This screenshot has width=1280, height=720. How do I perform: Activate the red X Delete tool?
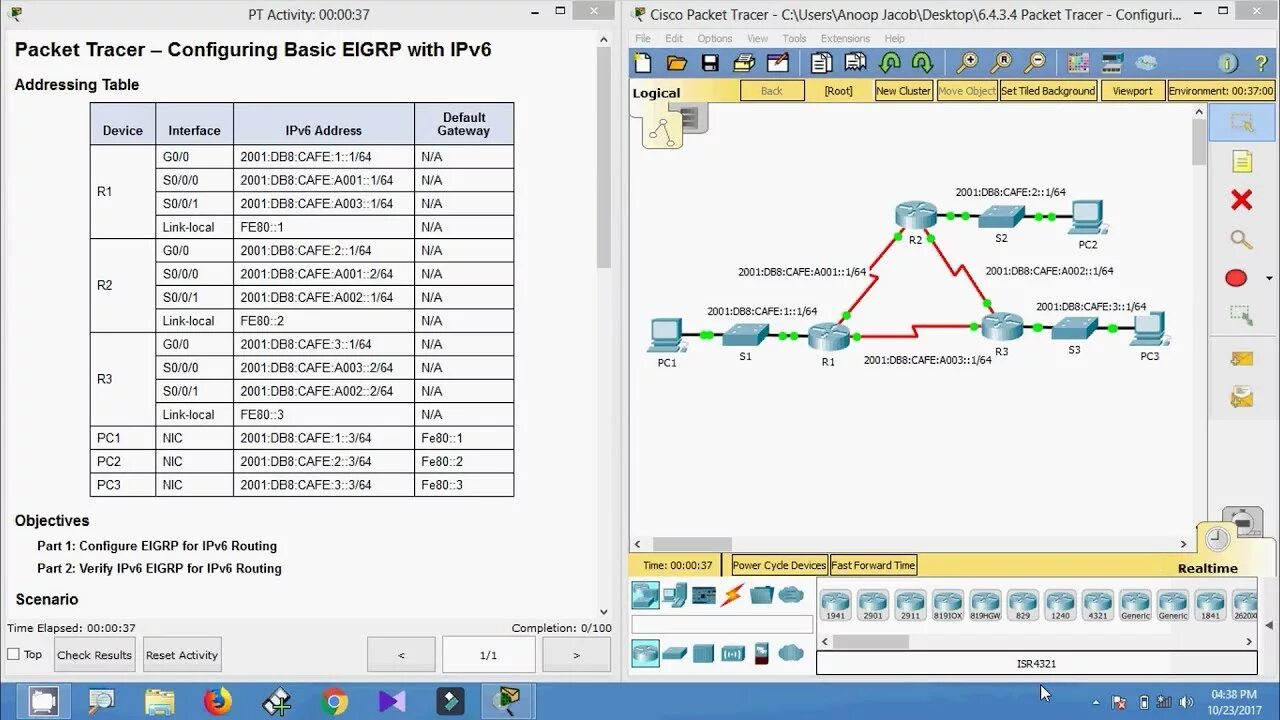[x=1241, y=200]
